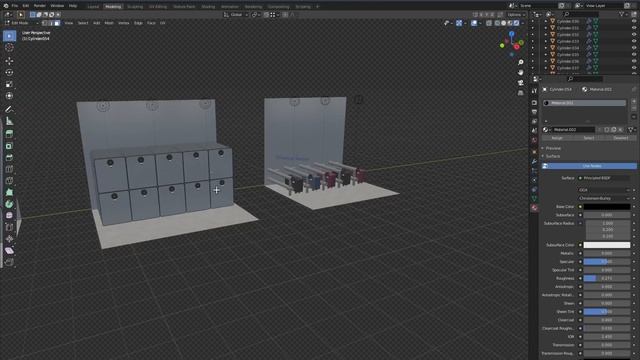
Task: Open the Render menu
Action: (40, 6)
